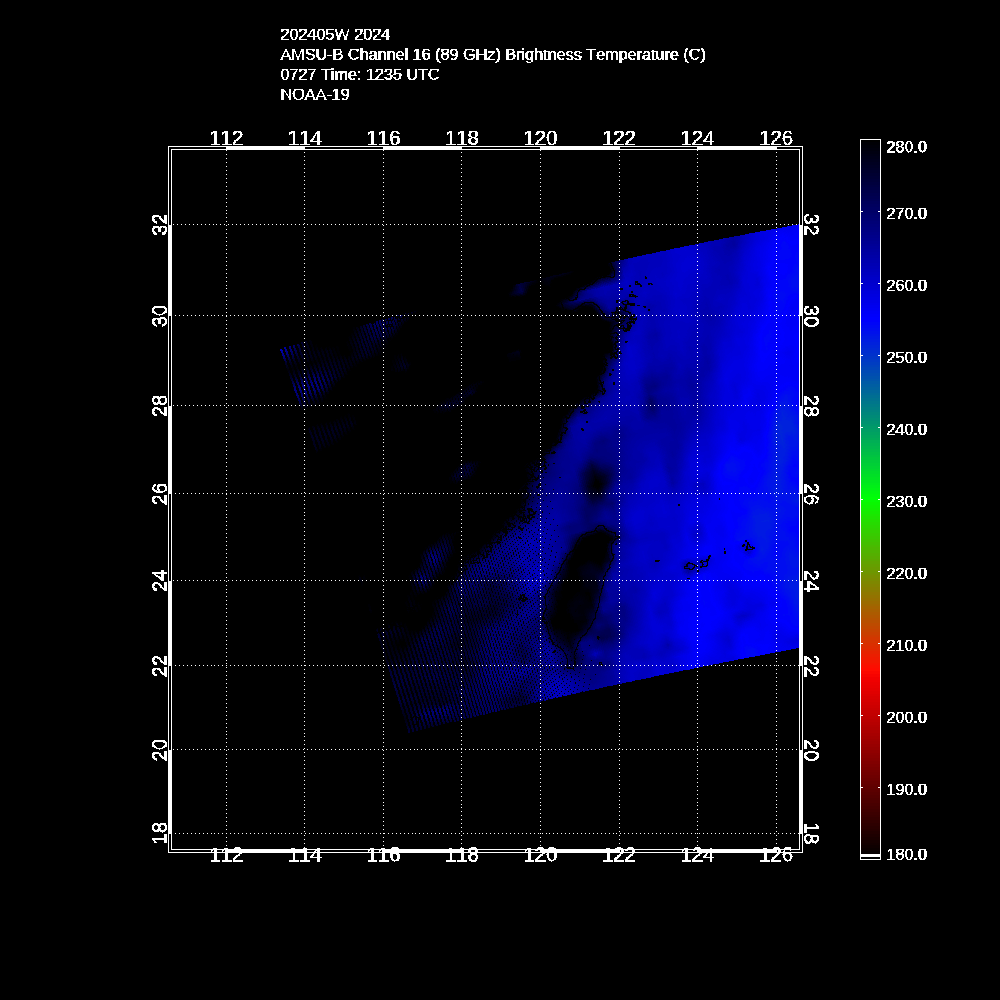Select the "NOAA-19" satellite name label

point(315,94)
